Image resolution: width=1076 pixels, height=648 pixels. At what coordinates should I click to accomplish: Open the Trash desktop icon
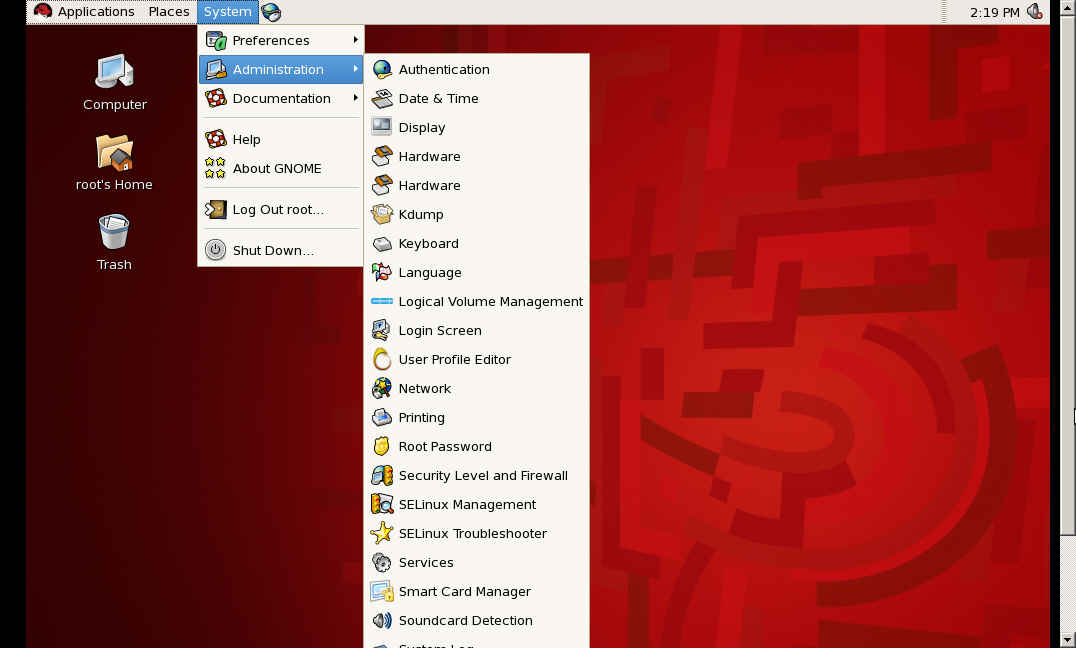pyautogui.click(x=114, y=232)
